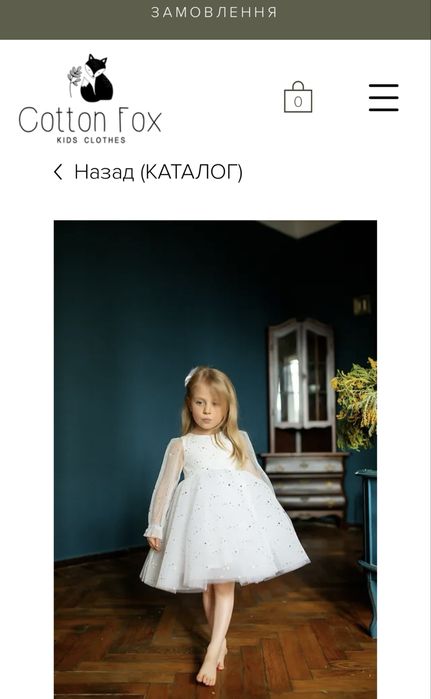Click the yellow flowers in the product photo
The image size is (431, 699).
coord(355,403)
